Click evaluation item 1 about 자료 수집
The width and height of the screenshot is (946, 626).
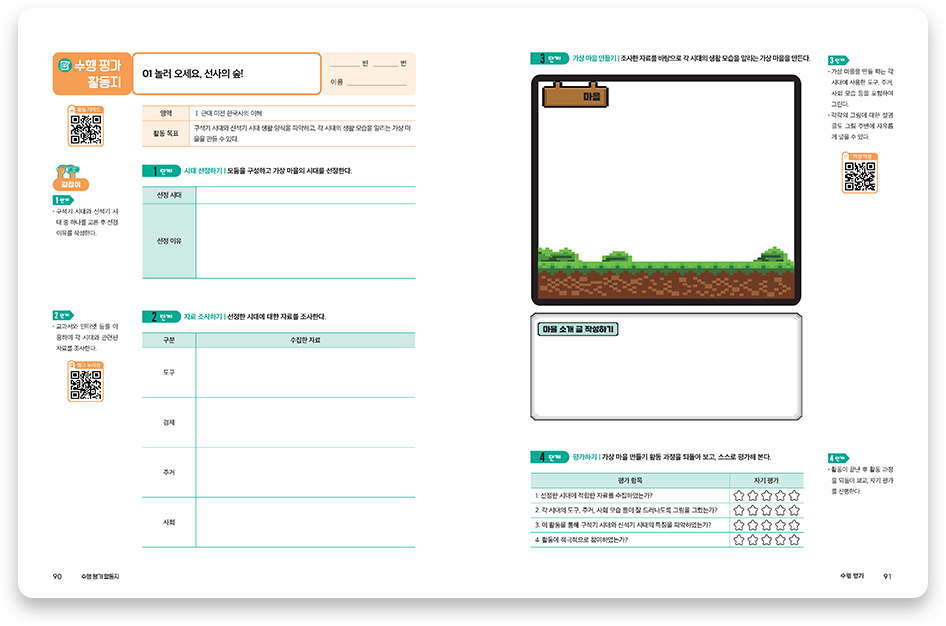coord(594,496)
